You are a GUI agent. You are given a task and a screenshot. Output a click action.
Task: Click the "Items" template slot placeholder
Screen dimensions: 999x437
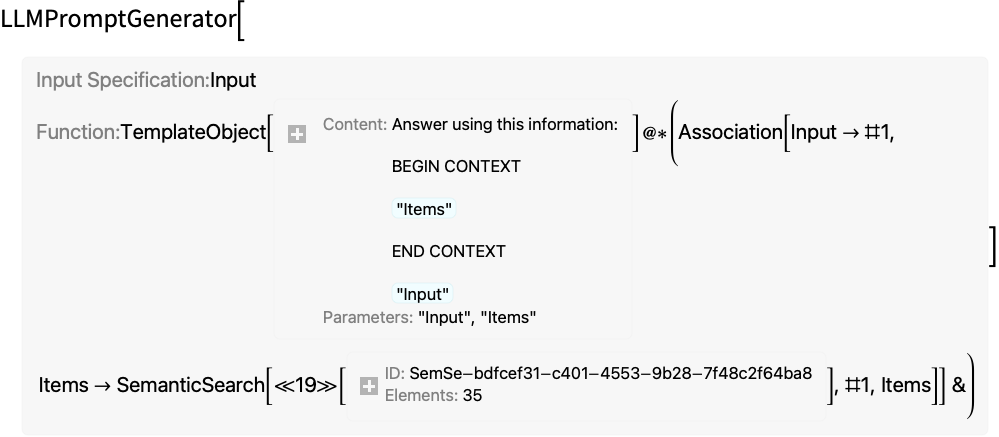[x=424, y=209]
